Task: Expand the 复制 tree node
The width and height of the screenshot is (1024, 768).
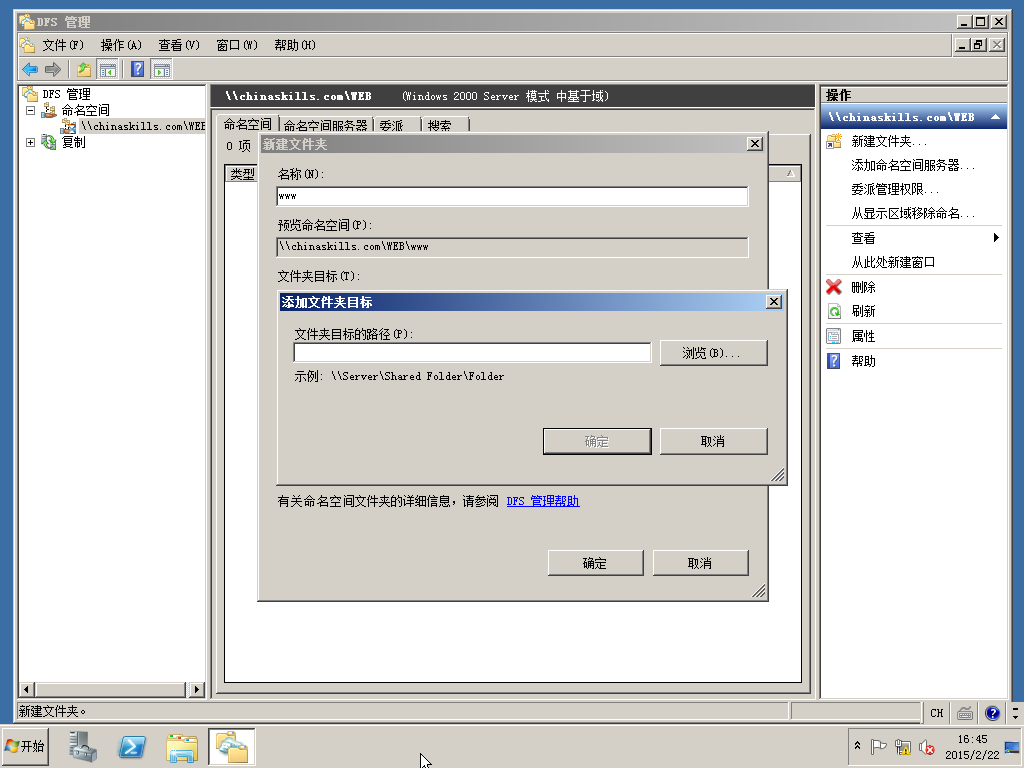Action: coord(30,142)
